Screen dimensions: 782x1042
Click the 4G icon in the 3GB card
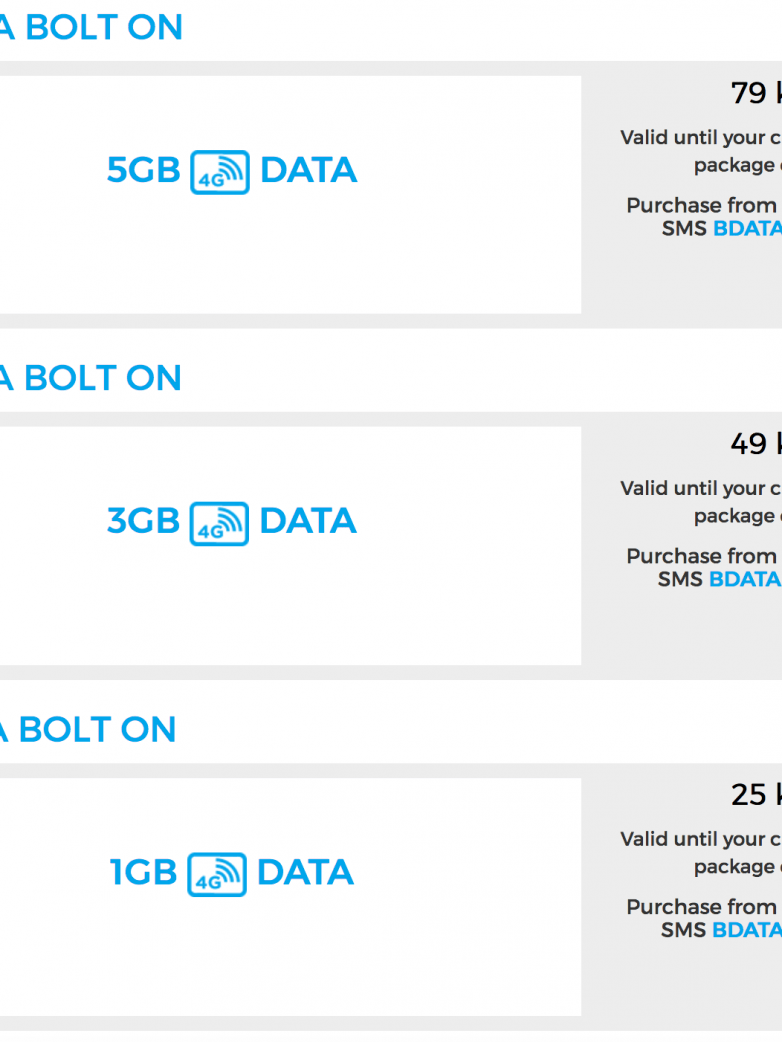coord(219,523)
